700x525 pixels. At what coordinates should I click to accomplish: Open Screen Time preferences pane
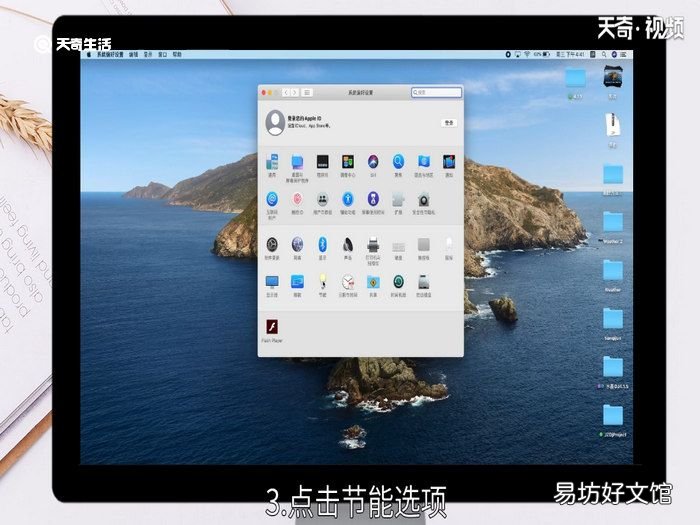point(373,199)
